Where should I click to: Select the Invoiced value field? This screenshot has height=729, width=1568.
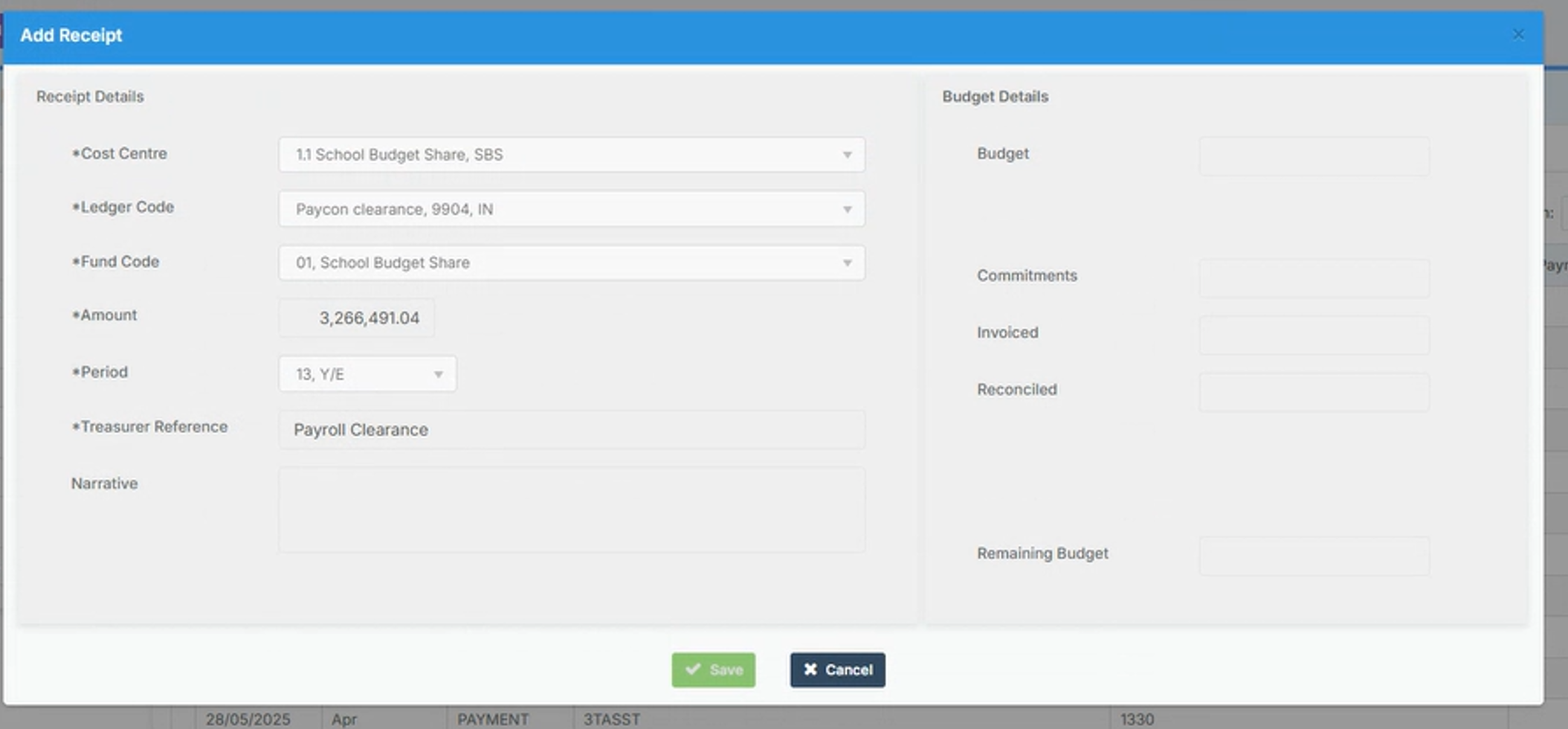click(1313, 335)
